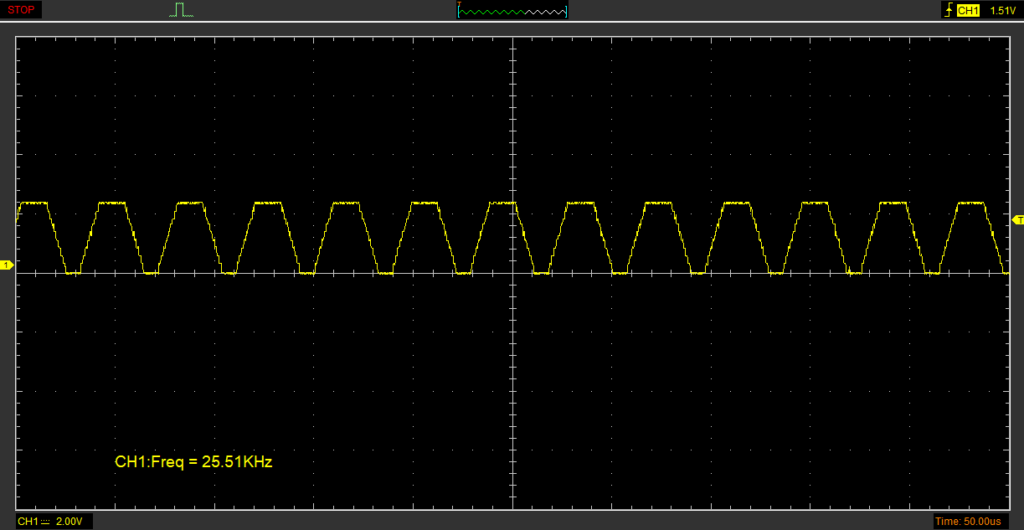Click the rising edge trigger slope icon
Image resolution: width=1024 pixels, height=530 pixels.
click(x=947, y=10)
